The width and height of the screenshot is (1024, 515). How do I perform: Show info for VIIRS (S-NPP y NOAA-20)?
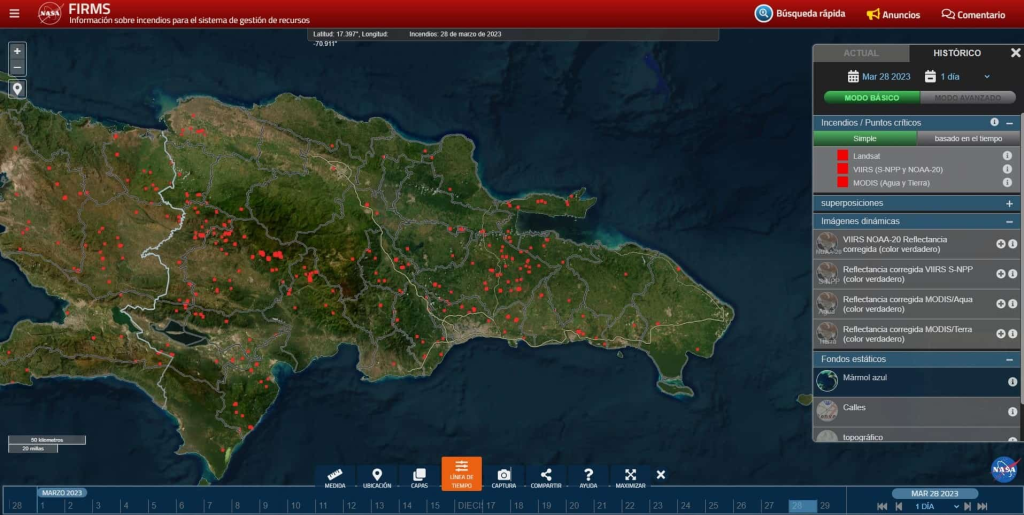click(1007, 168)
